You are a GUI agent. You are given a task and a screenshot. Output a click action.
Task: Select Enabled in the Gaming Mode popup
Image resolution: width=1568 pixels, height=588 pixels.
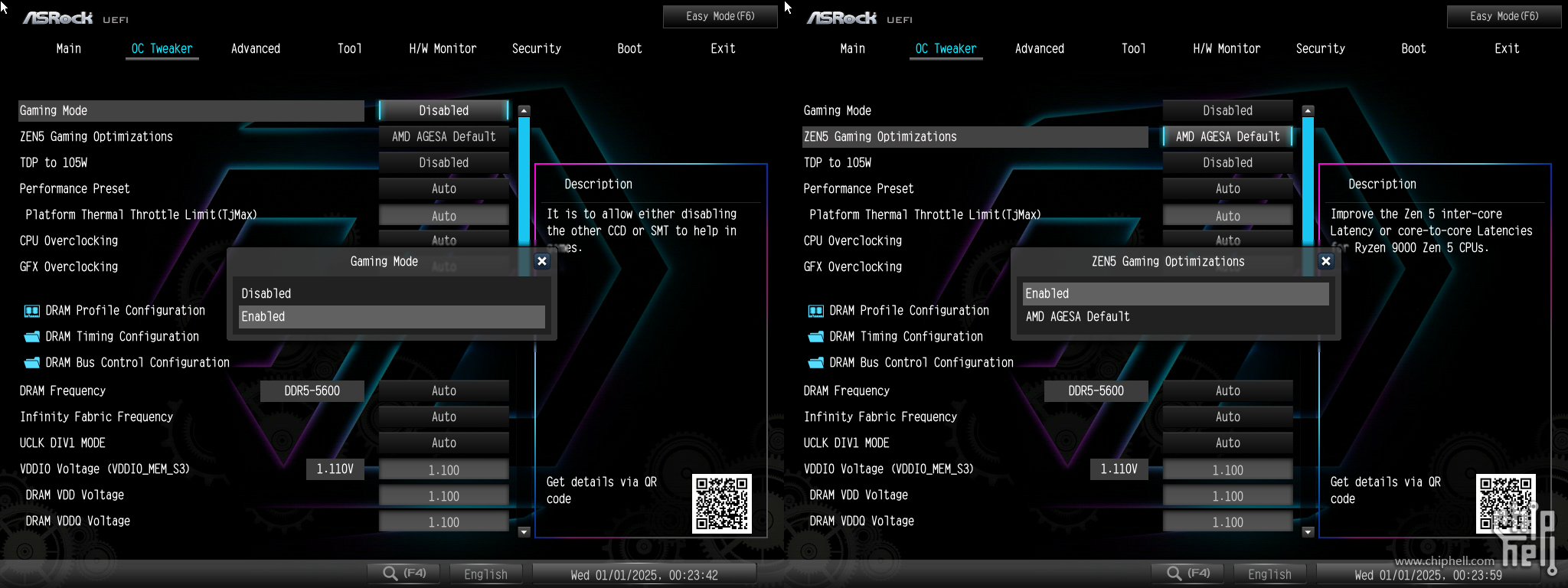tap(391, 317)
